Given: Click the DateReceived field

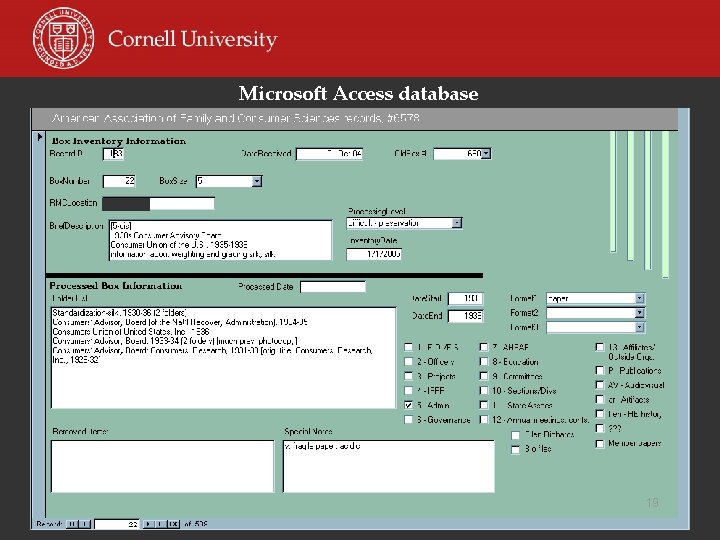Looking at the screenshot, I should pyautogui.click(x=329, y=153).
